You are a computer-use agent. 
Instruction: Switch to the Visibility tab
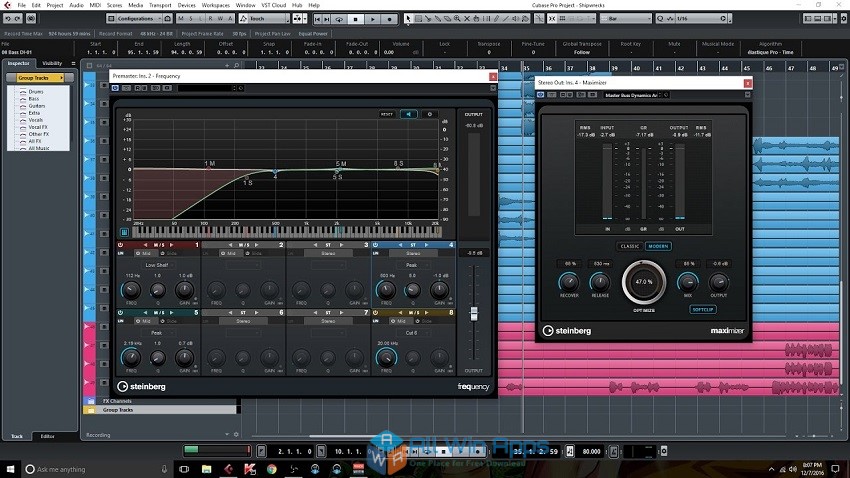(53, 63)
